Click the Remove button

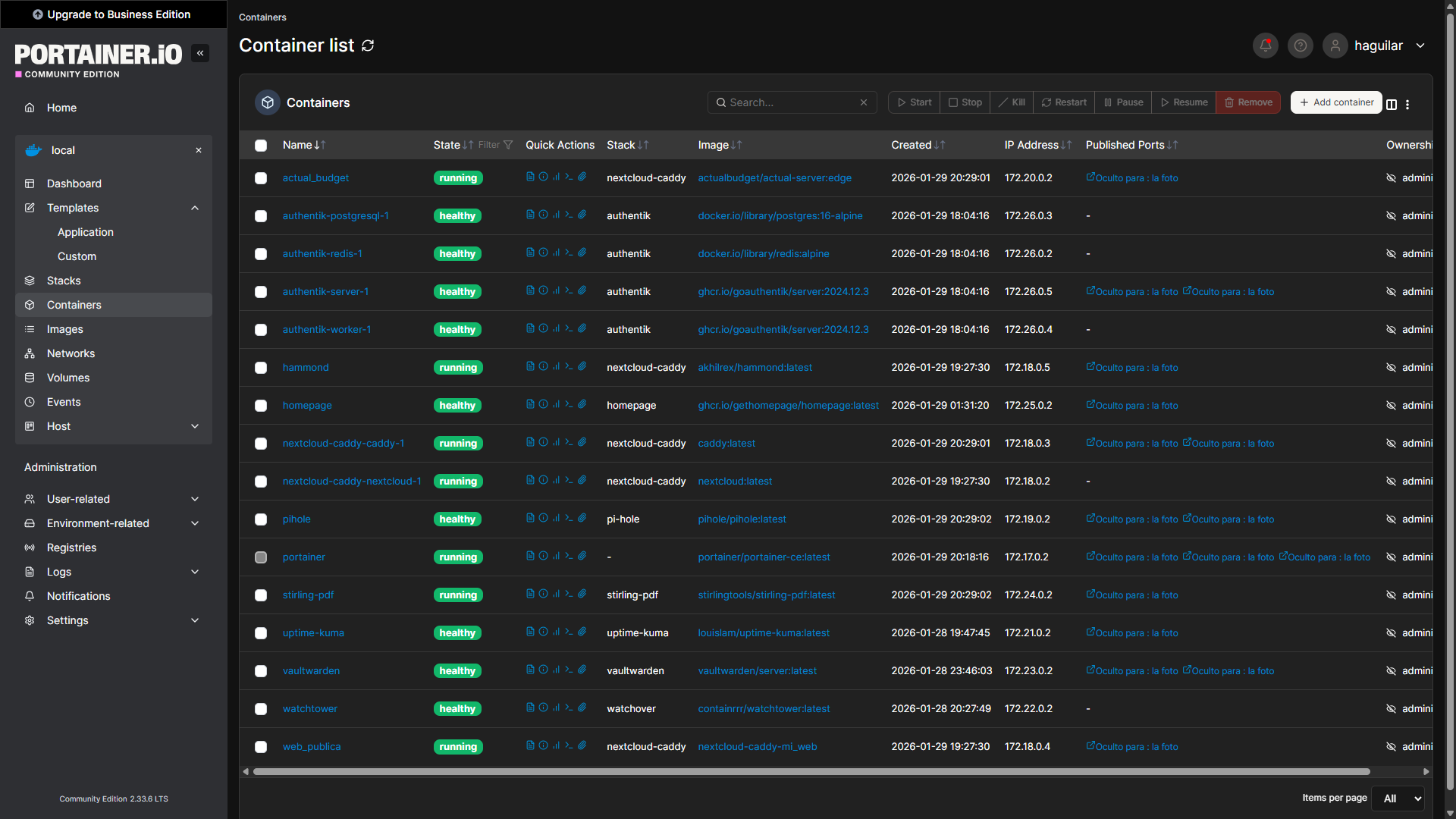[x=1248, y=102]
